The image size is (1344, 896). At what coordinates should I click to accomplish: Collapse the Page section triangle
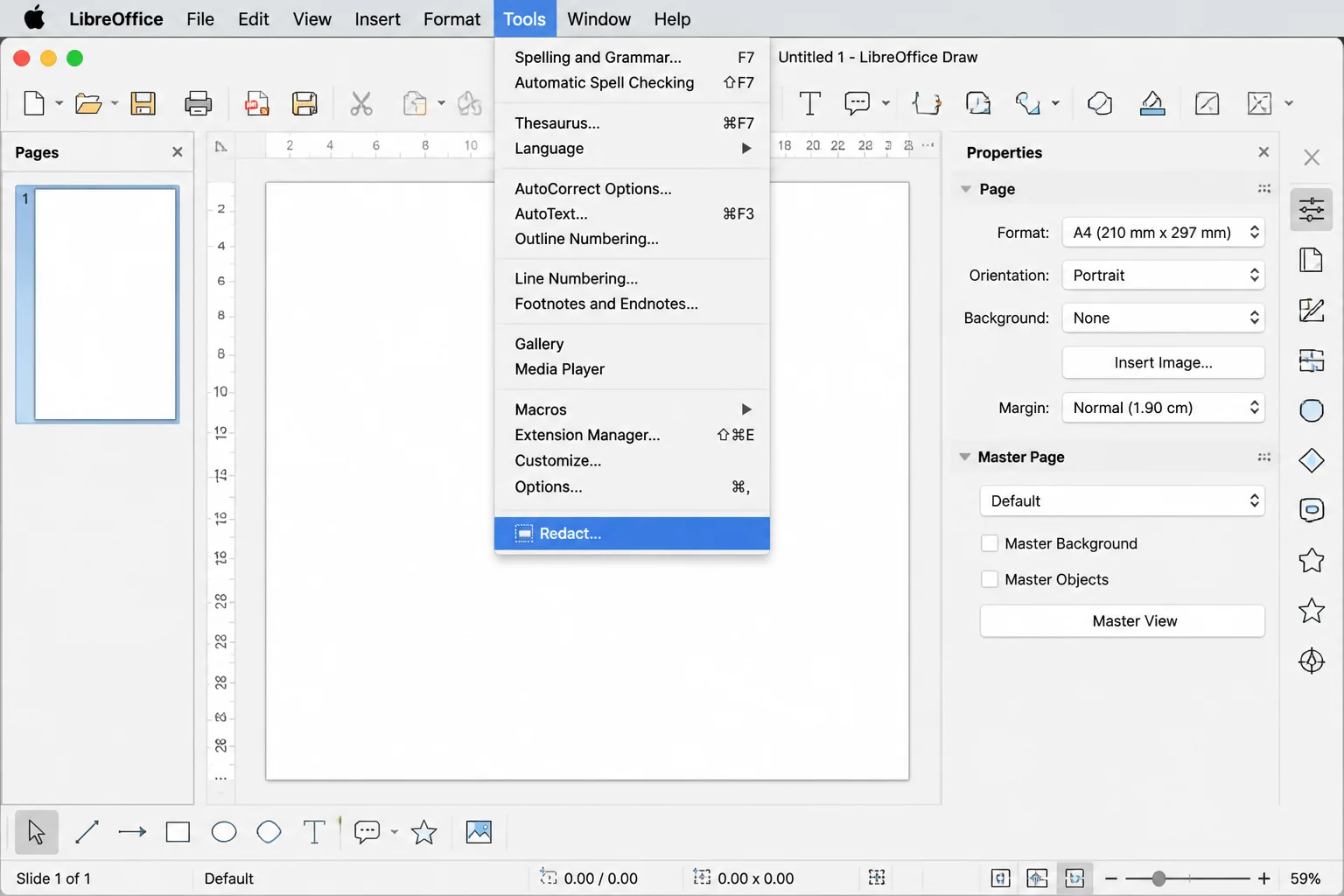966,189
